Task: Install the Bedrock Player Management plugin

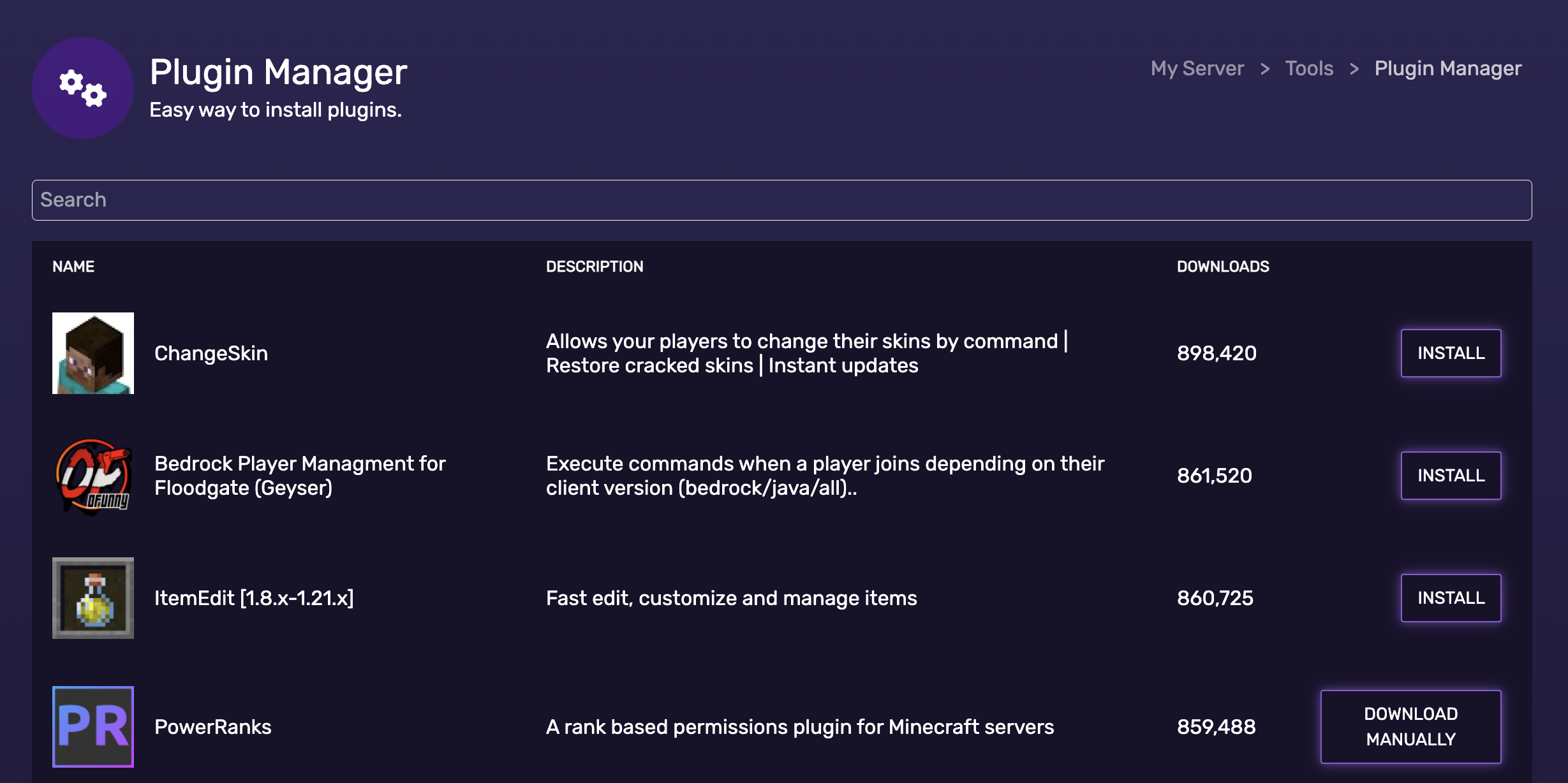Action: (1451, 475)
